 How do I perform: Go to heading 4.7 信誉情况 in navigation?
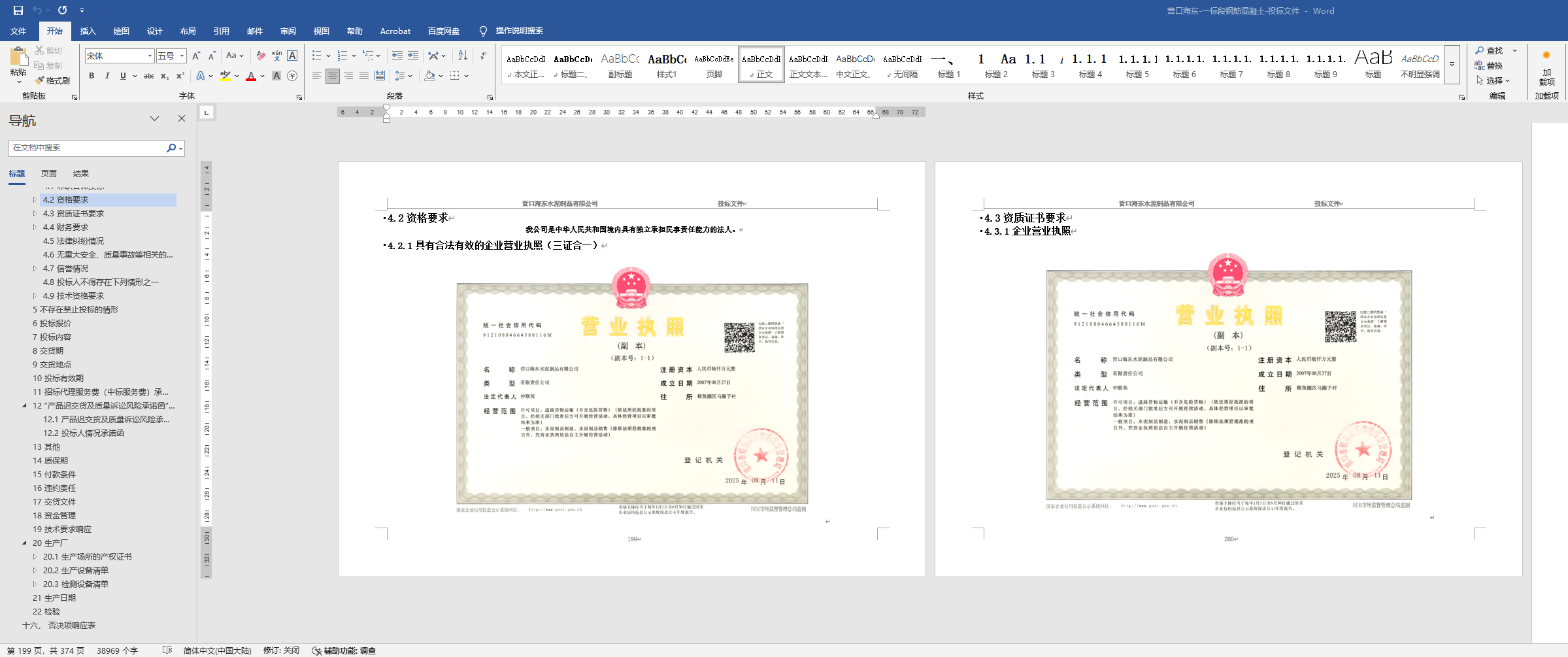[65, 269]
